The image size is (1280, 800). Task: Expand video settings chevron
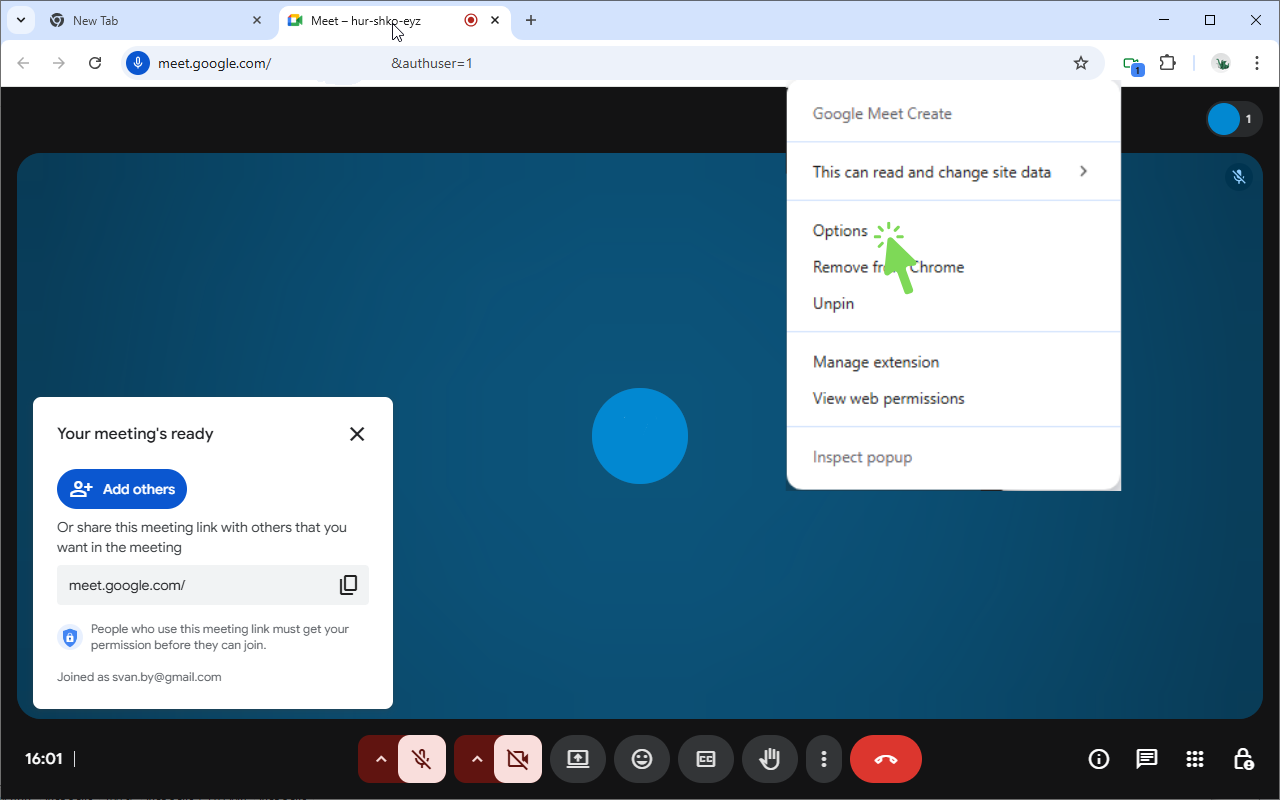click(x=476, y=759)
